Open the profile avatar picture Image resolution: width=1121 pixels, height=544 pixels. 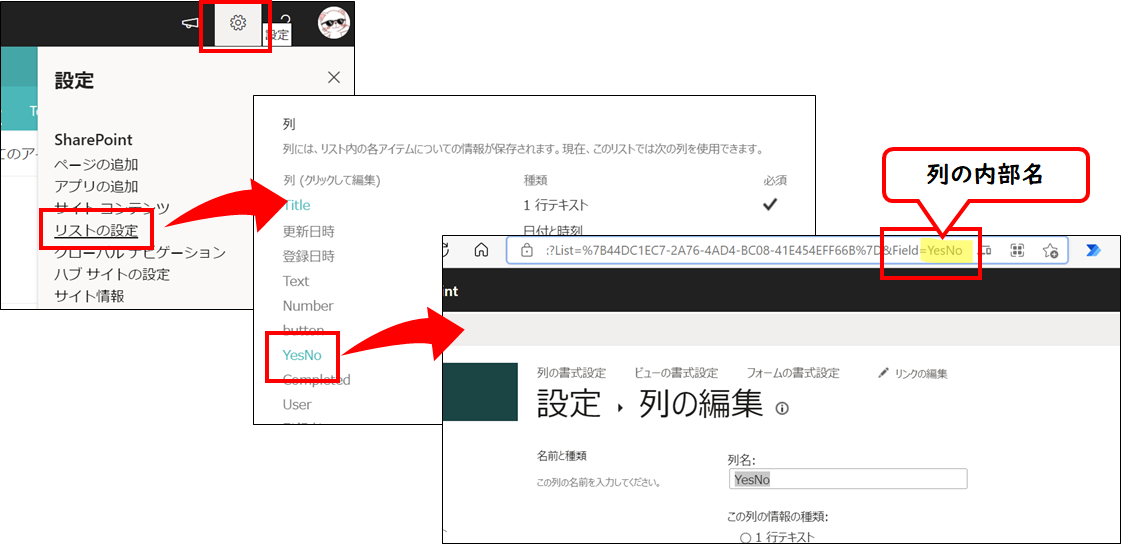pyautogui.click(x=333, y=23)
